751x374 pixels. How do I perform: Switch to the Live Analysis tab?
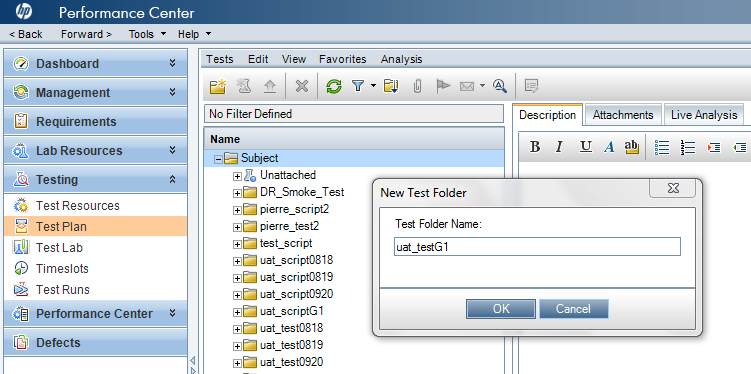(704, 115)
